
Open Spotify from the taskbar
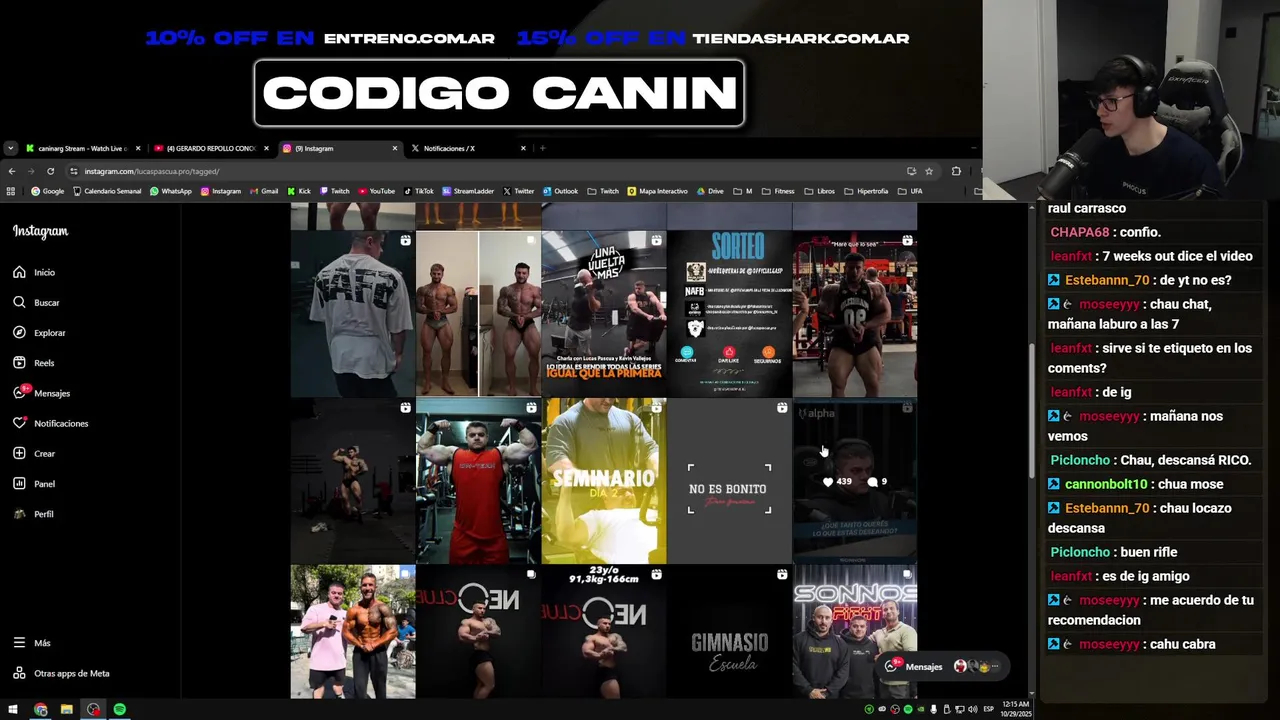pyautogui.click(x=119, y=709)
